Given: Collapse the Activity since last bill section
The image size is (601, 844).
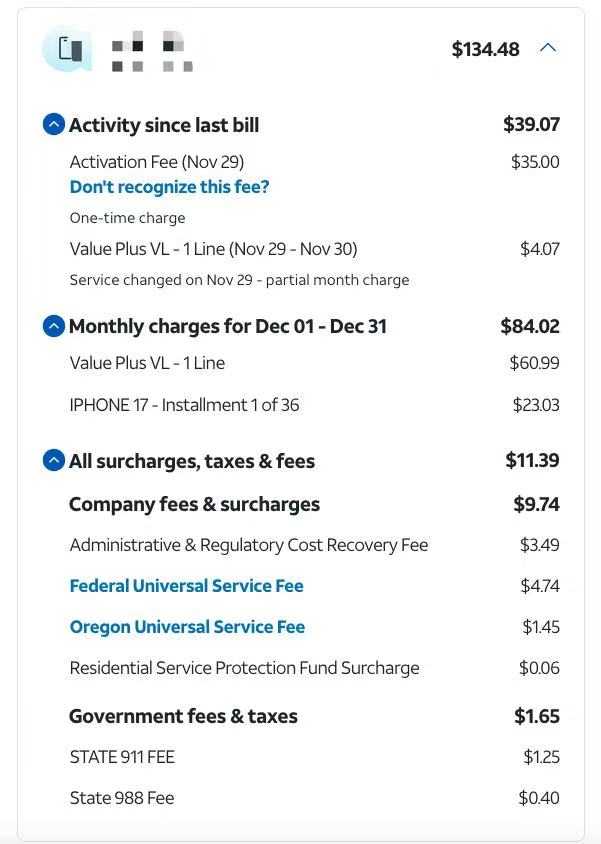Looking at the screenshot, I should pyautogui.click(x=54, y=125).
